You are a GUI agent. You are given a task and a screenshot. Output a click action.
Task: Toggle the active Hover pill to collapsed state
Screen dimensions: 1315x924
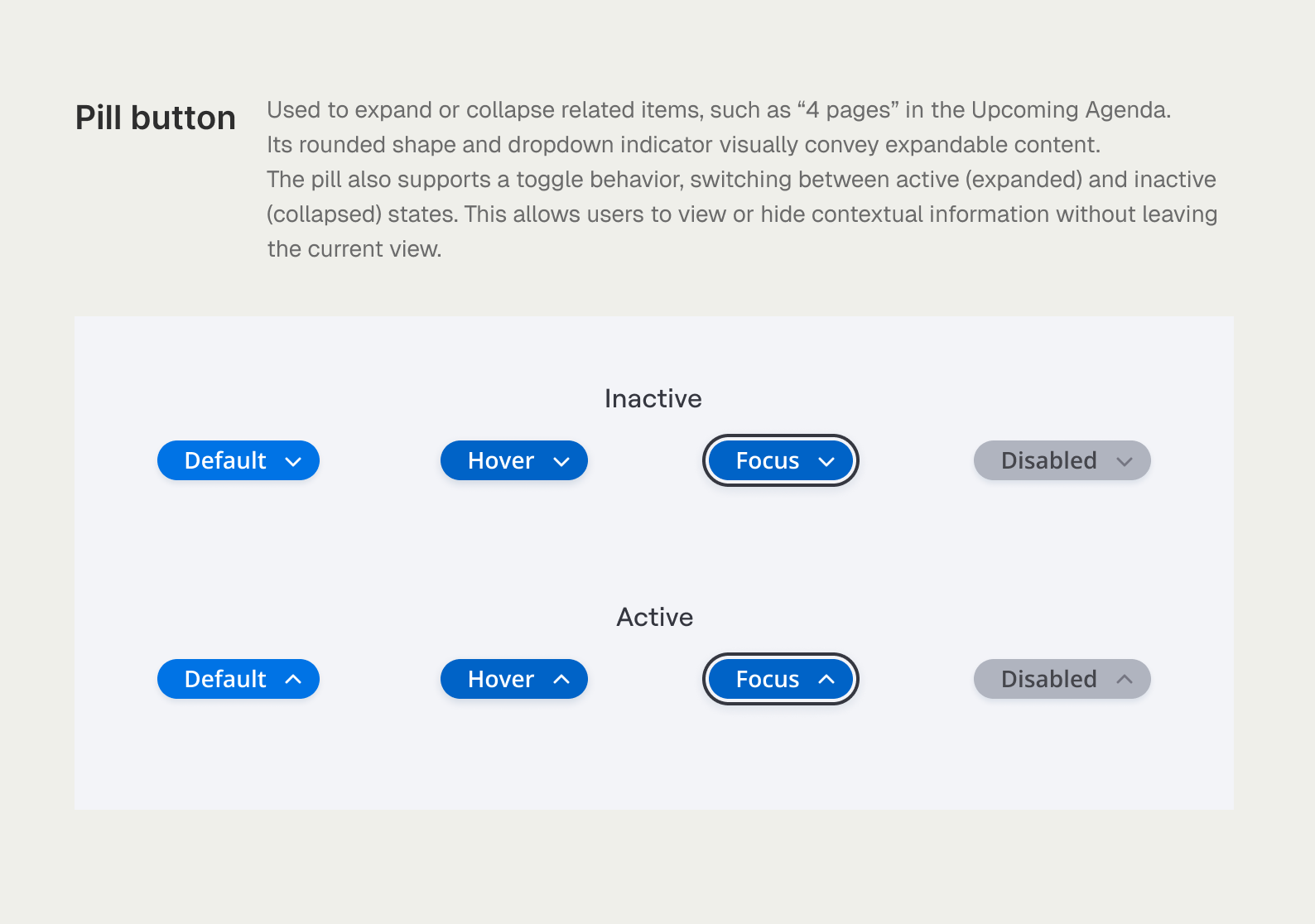513,679
